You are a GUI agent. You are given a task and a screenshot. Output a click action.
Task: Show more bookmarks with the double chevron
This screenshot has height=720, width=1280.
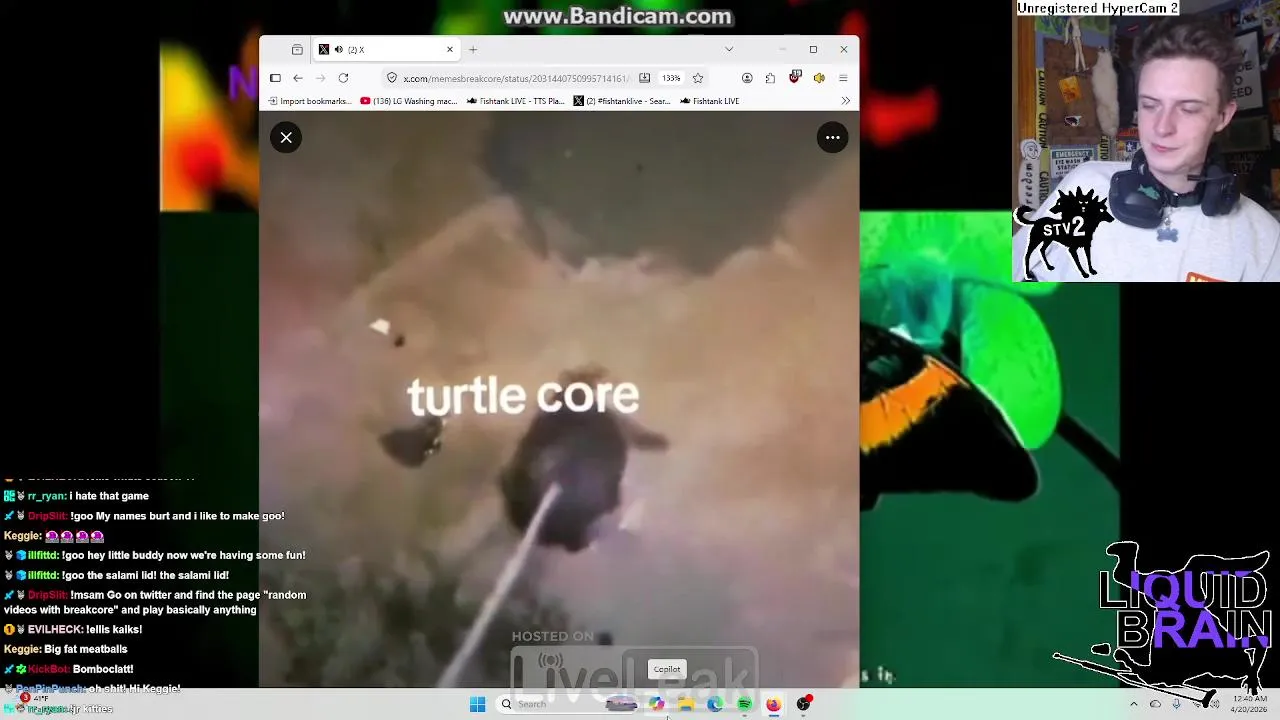click(845, 101)
